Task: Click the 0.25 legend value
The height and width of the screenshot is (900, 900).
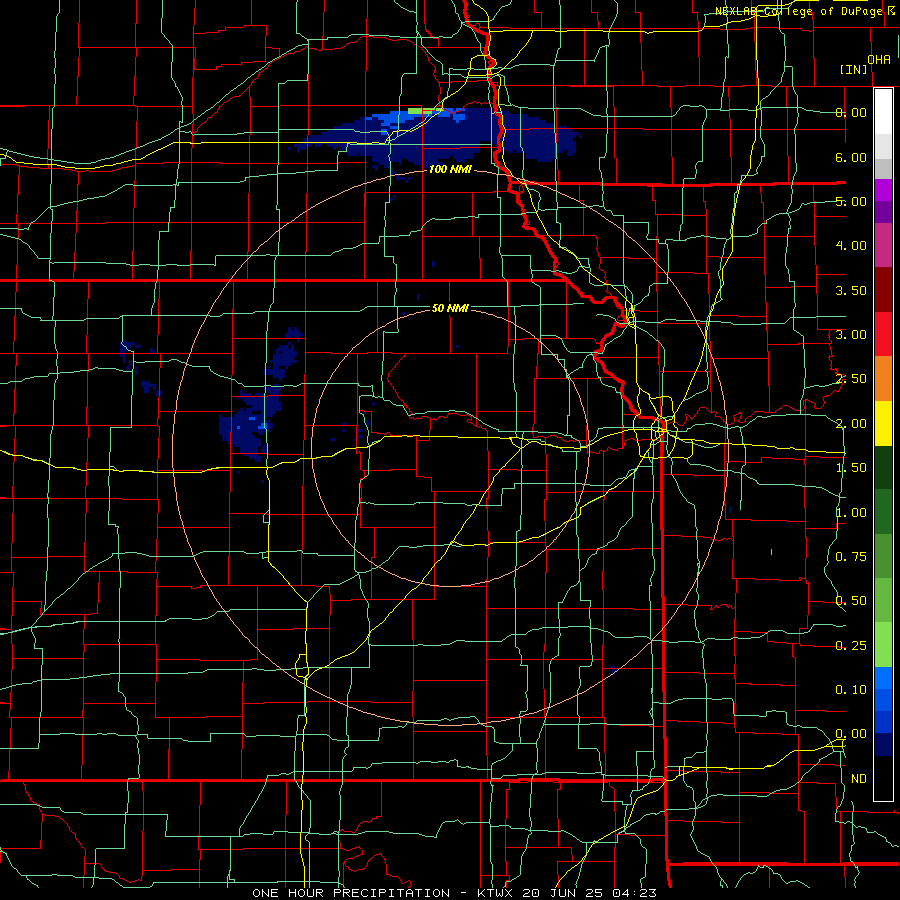Action: click(x=851, y=646)
